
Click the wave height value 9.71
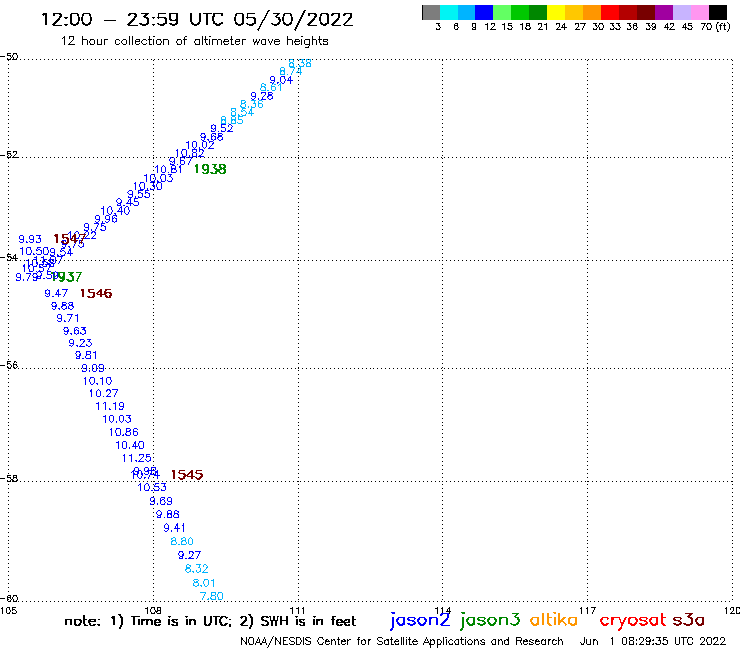click(x=67, y=318)
